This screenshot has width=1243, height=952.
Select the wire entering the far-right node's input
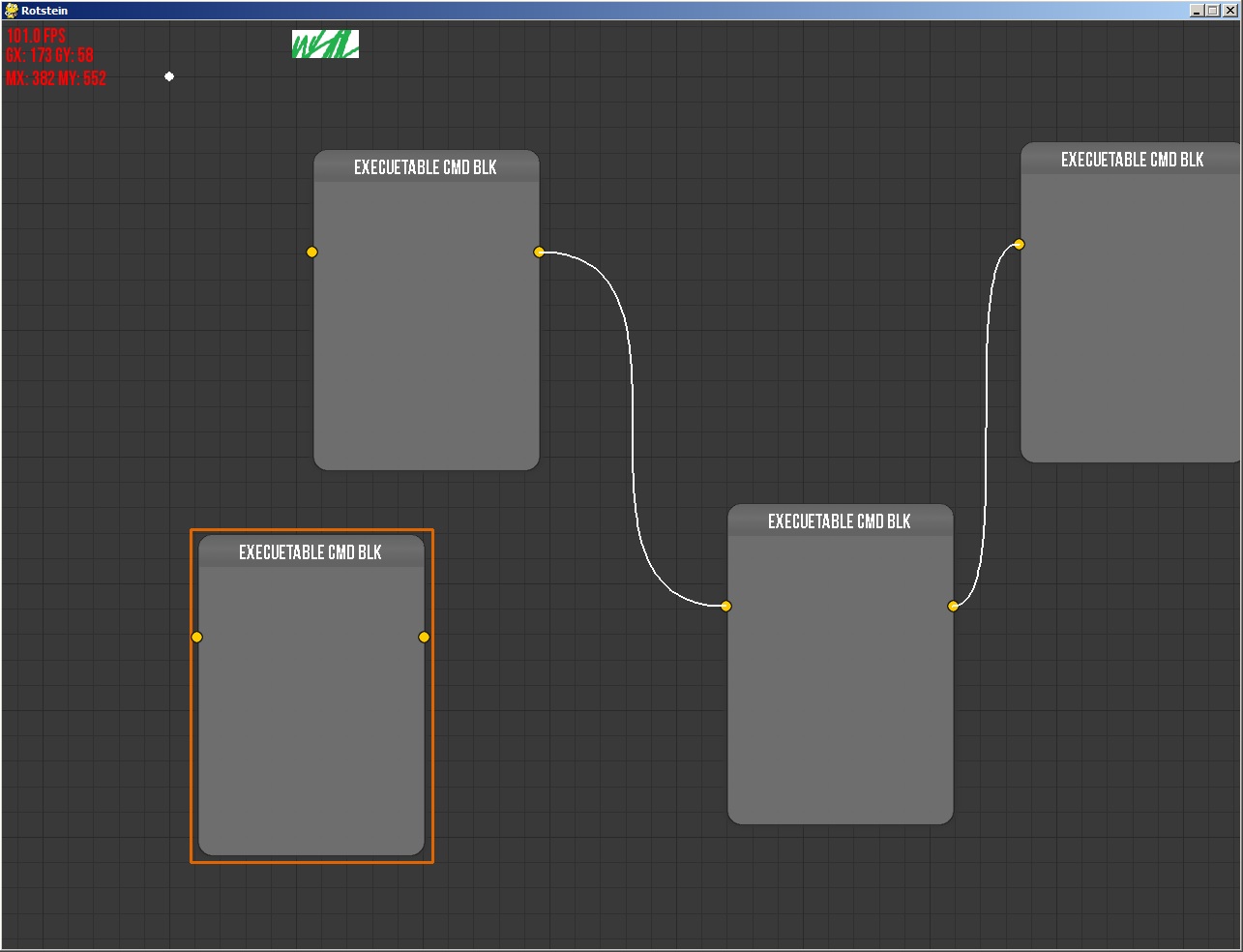[986, 425]
